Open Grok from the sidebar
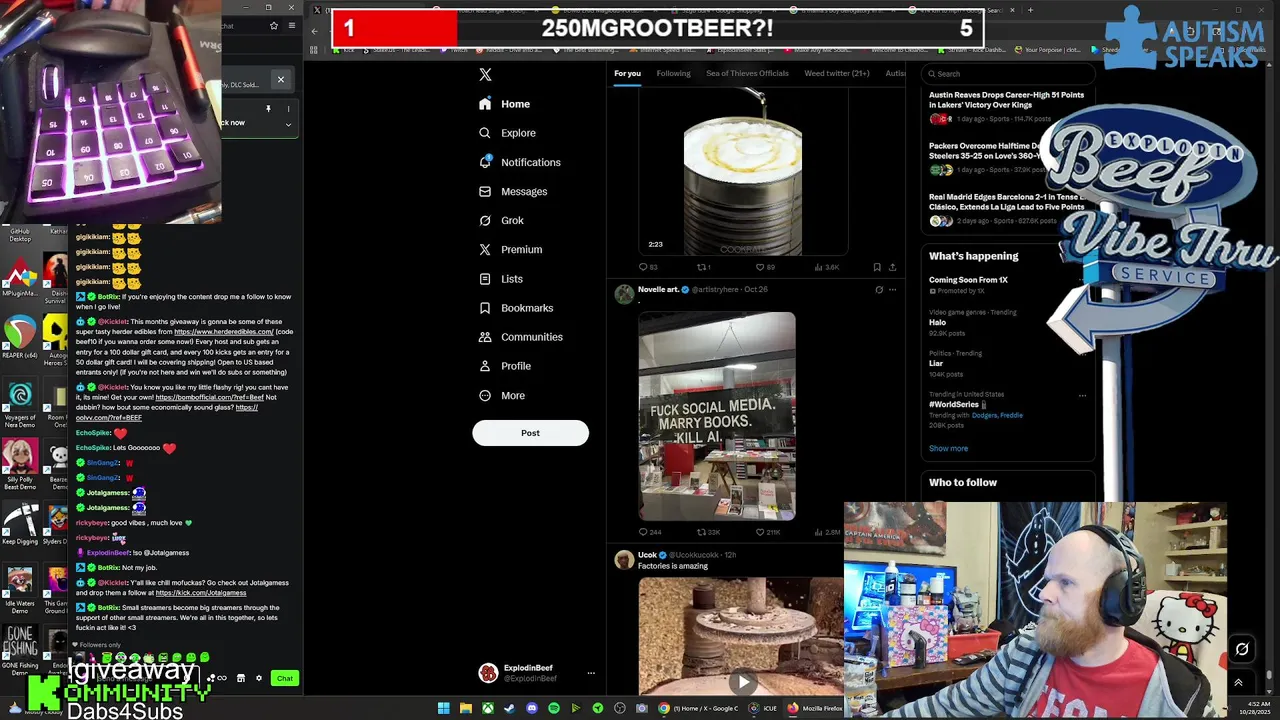1280x720 pixels. click(x=501, y=220)
